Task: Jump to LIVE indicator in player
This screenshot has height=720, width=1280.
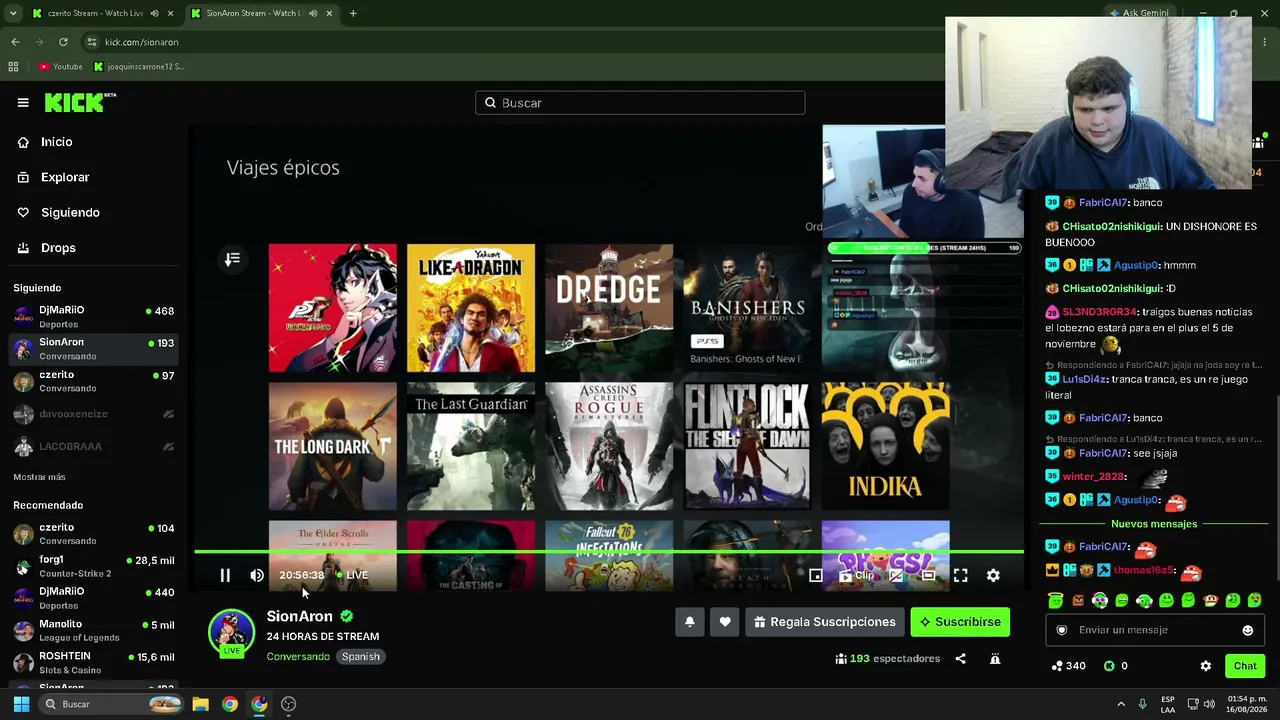Action: point(352,575)
